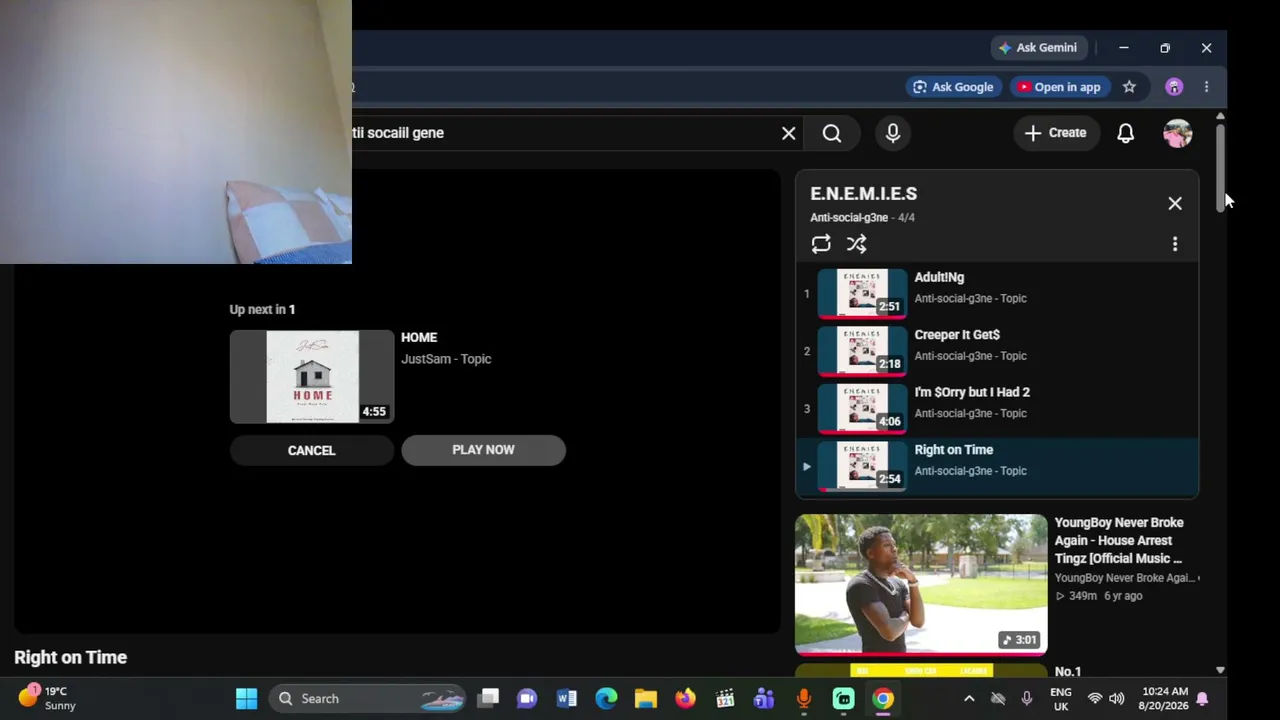Click the I'm $Orry track thumbnail
This screenshot has height=720, width=1280.
click(862, 409)
